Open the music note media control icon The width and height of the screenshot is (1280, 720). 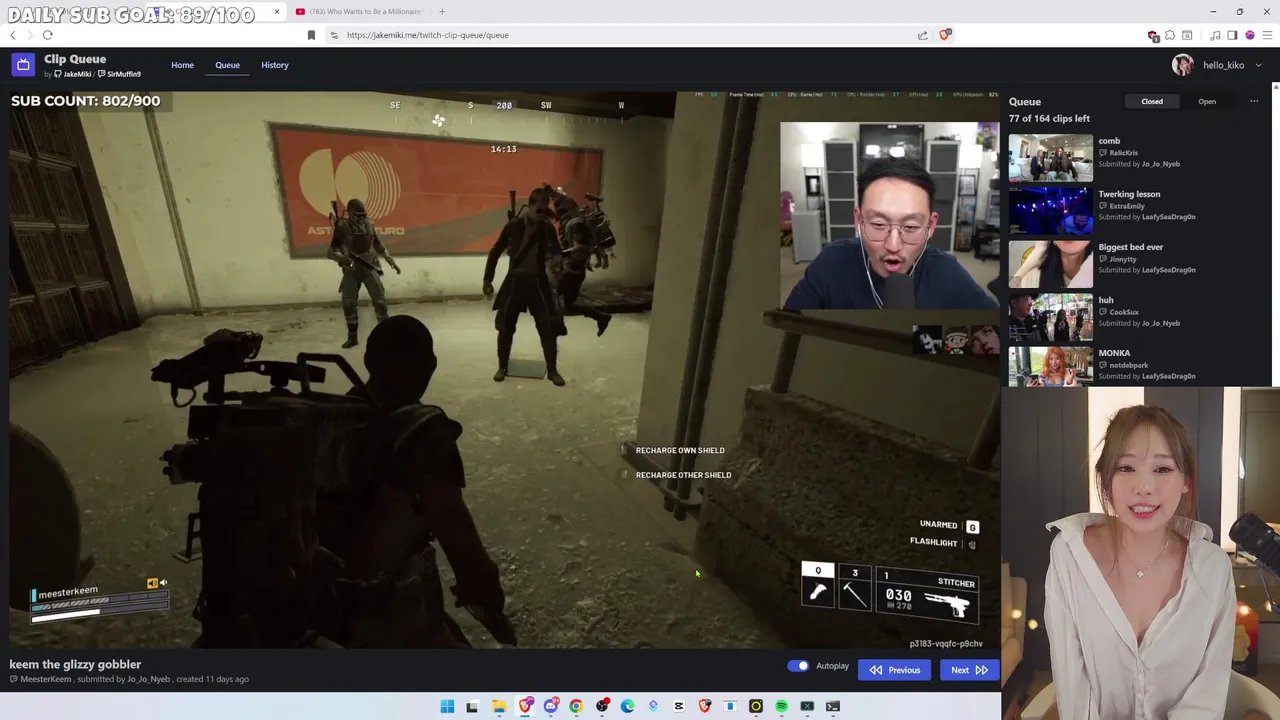click(1215, 35)
